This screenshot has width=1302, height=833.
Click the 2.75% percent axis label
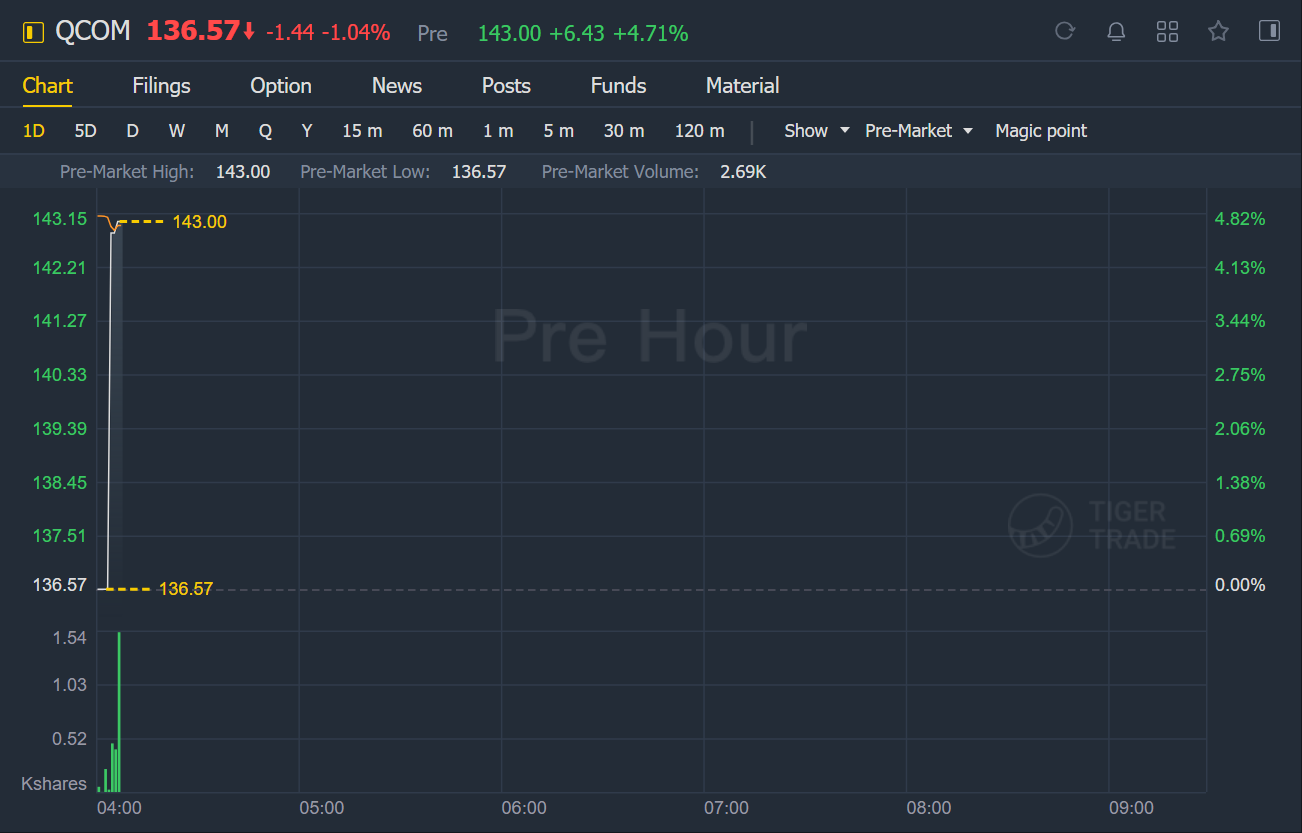point(1240,375)
